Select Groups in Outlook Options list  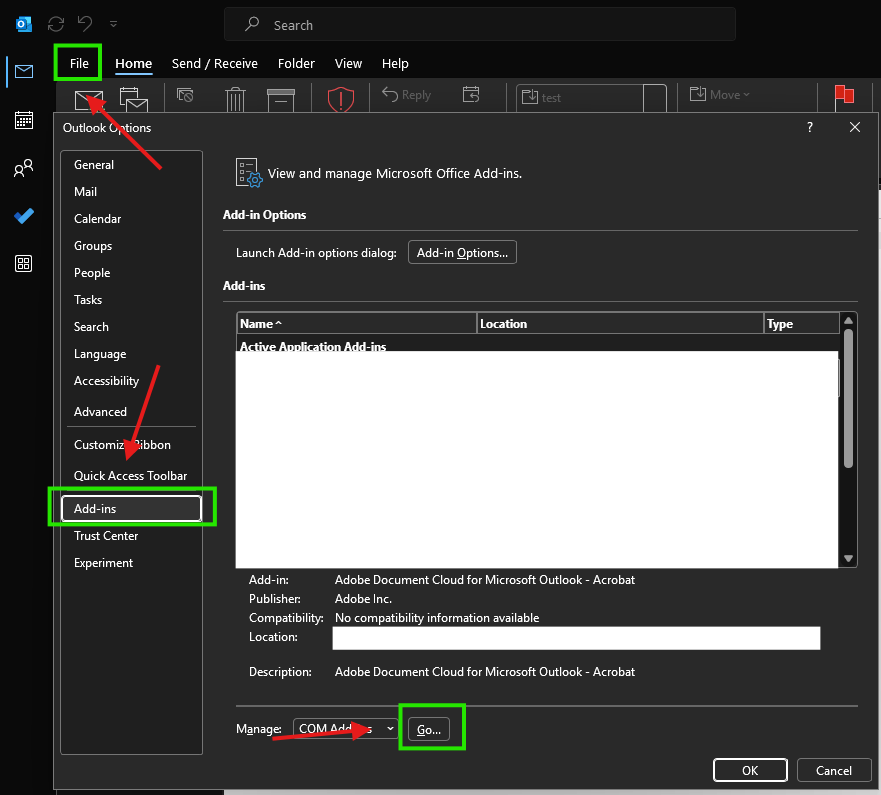pos(131,246)
